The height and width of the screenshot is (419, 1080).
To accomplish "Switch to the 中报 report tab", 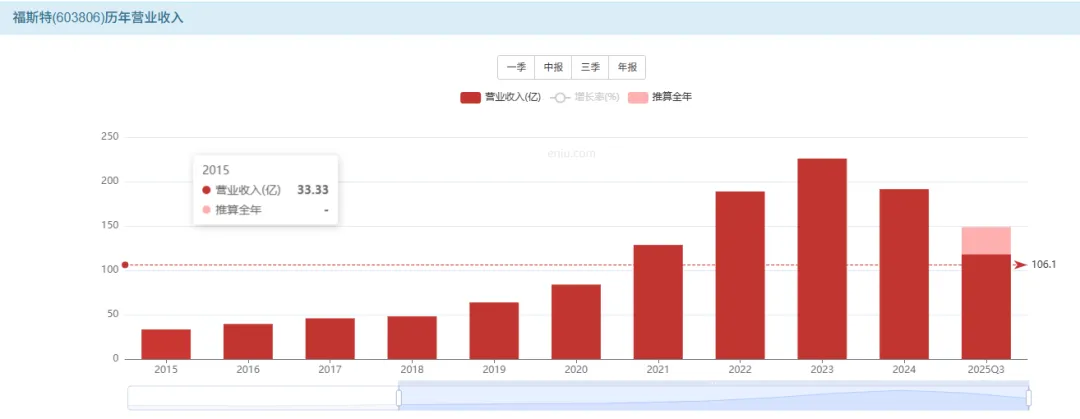I will (x=553, y=68).
